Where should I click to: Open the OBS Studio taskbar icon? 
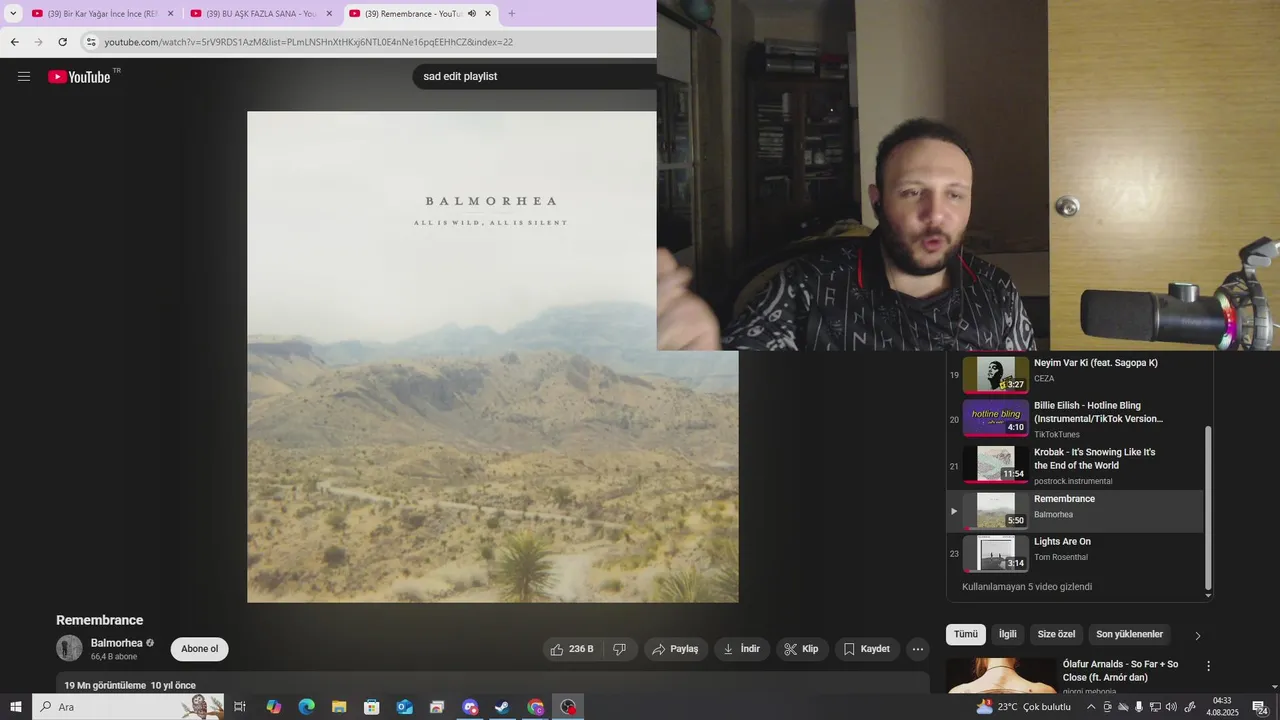[568, 707]
